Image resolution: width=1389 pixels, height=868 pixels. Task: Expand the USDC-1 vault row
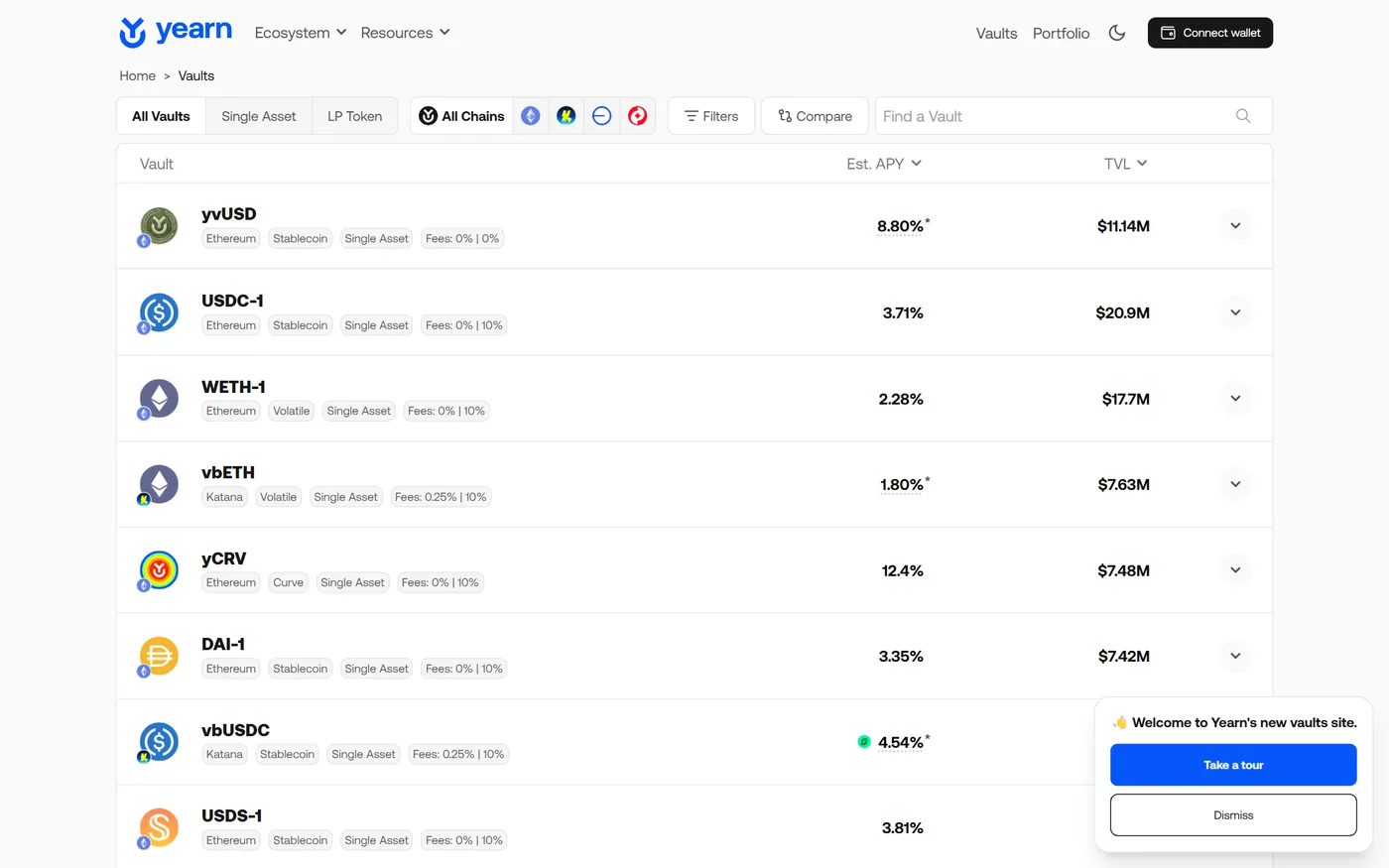click(1235, 312)
